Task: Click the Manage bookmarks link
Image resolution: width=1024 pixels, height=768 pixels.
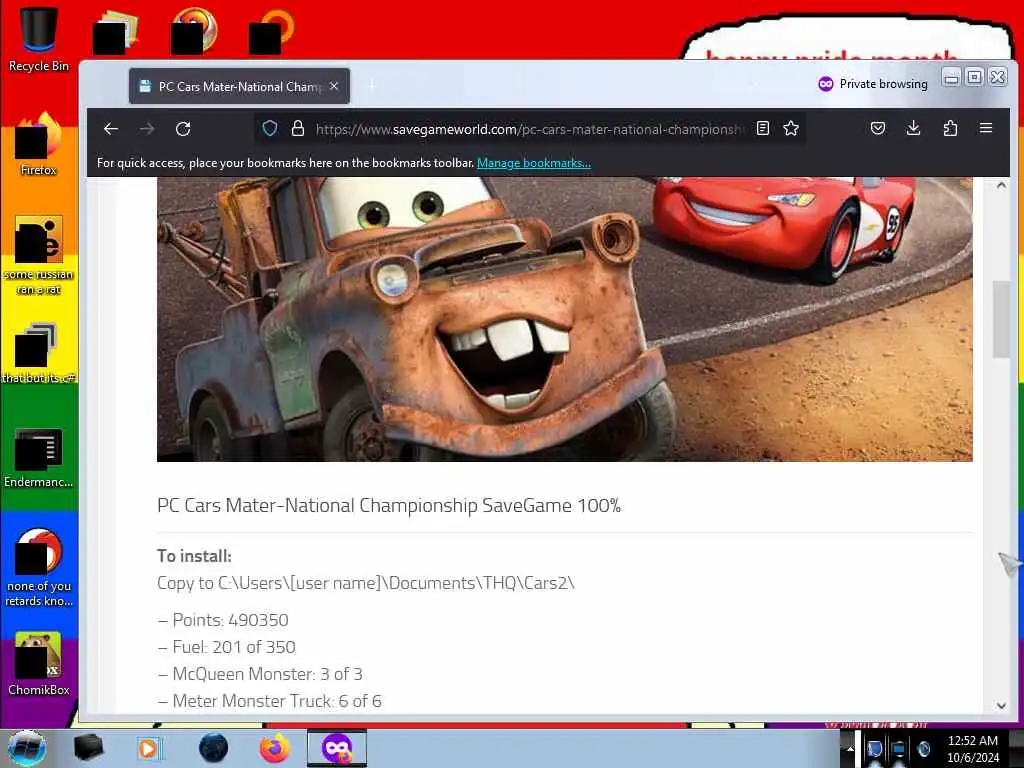Action: [x=534, y=163]
